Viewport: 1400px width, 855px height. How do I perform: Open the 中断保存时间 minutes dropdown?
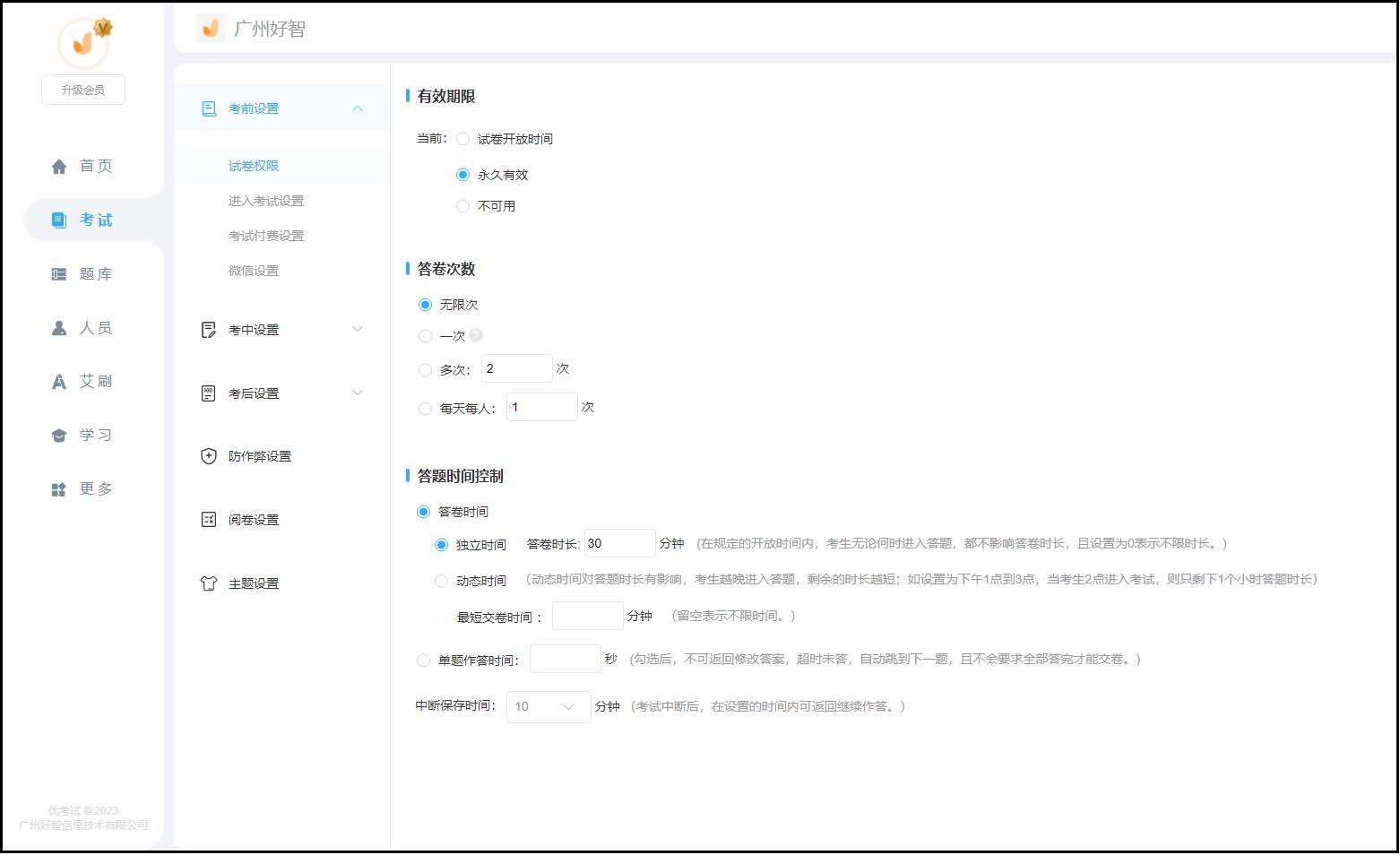pyautogui.click(x=548, y=706)
